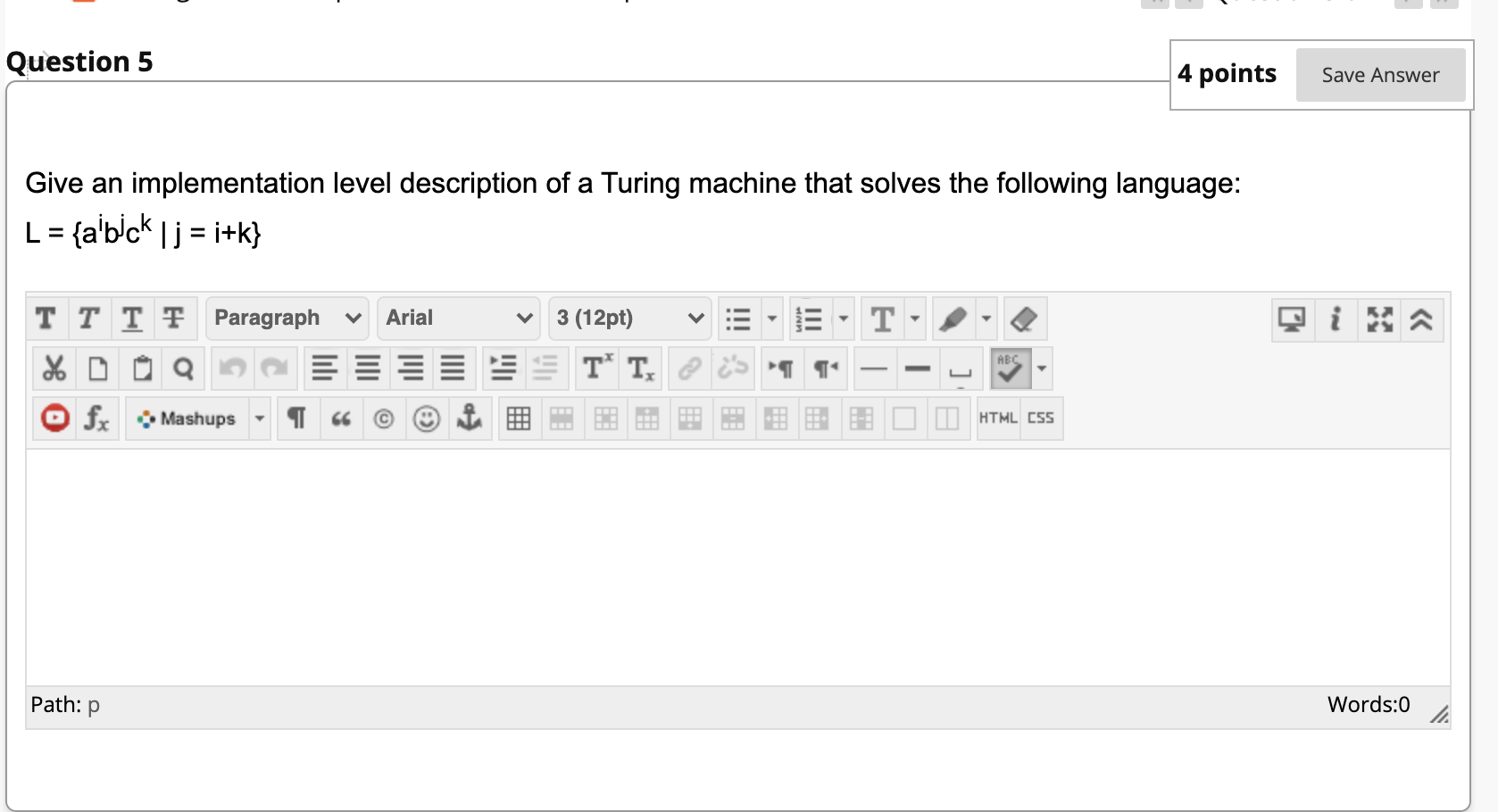Open the HTML code view
The image size is (1498, 812).
pyautogui.click(x=997, y=418)
